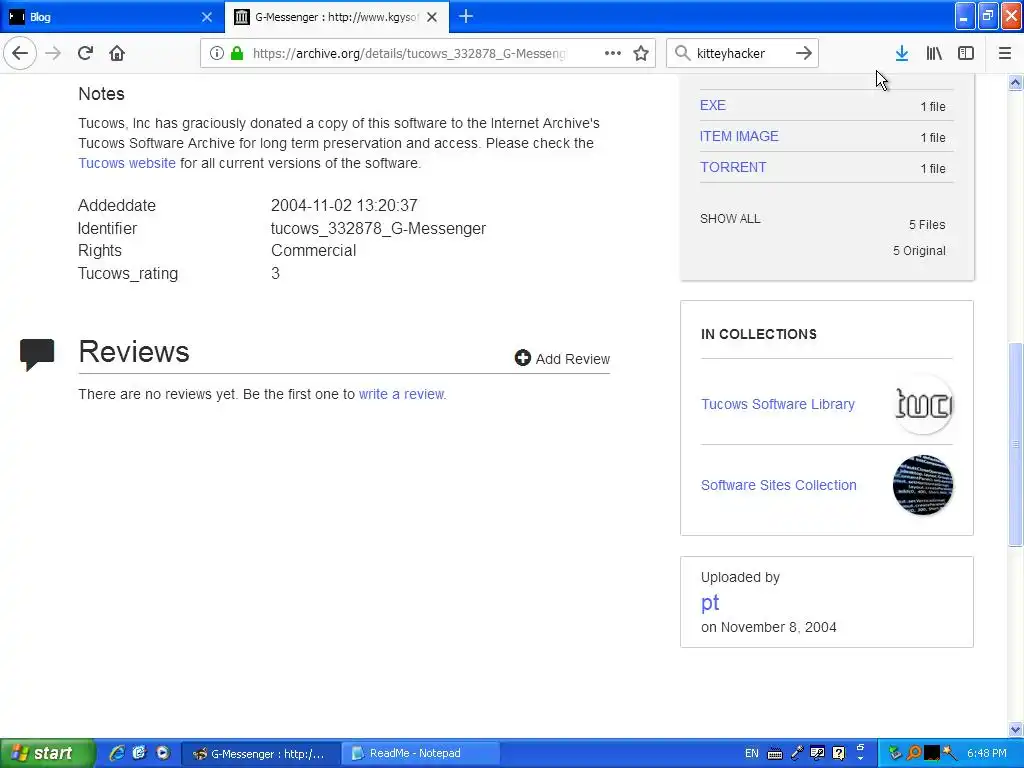Open the Windows start menu
The height and width of the screenshot is (768, 1024).
click(47, 753)
